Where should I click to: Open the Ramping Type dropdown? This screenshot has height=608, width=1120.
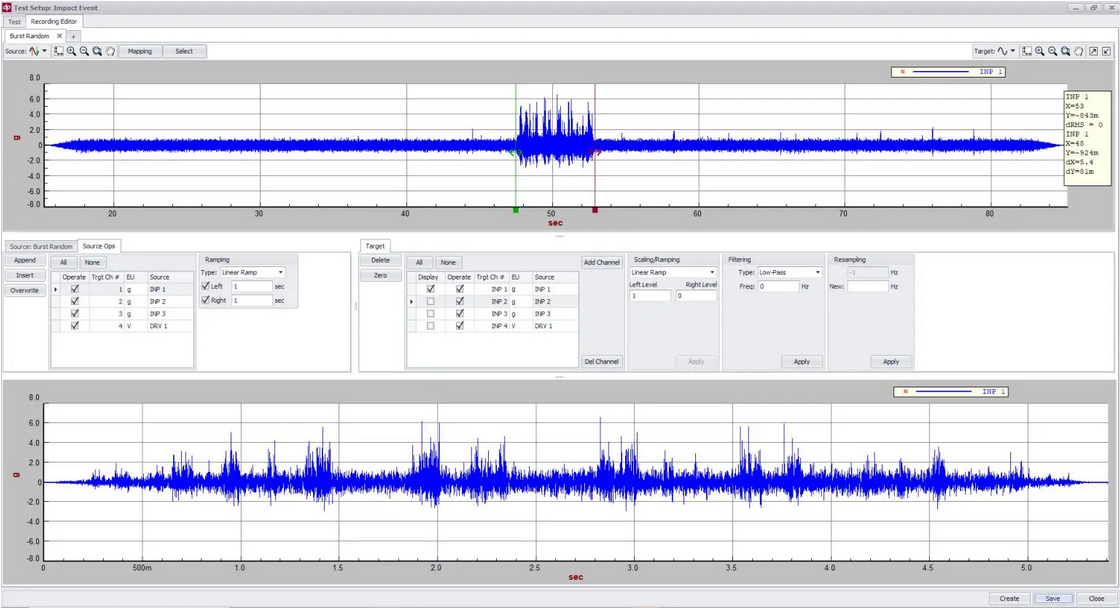tap(252, 272)
